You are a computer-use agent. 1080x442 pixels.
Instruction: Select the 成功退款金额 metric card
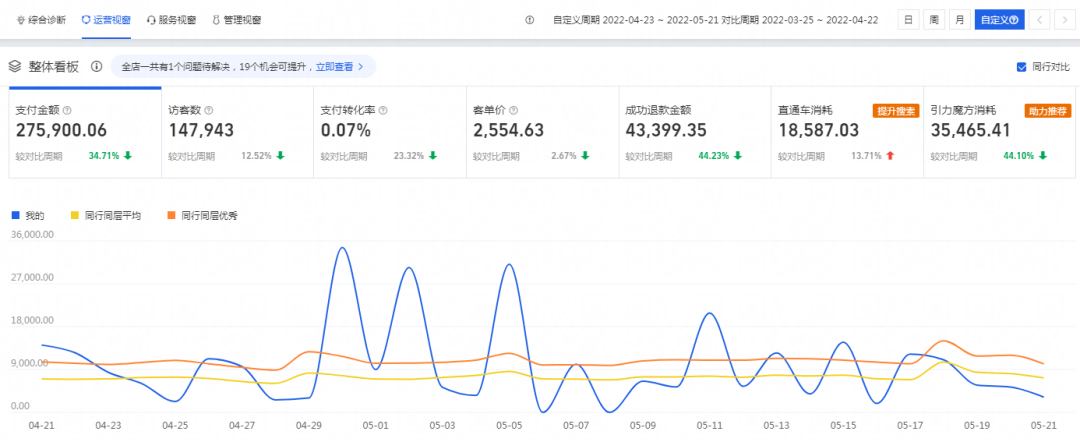[694, 130]
